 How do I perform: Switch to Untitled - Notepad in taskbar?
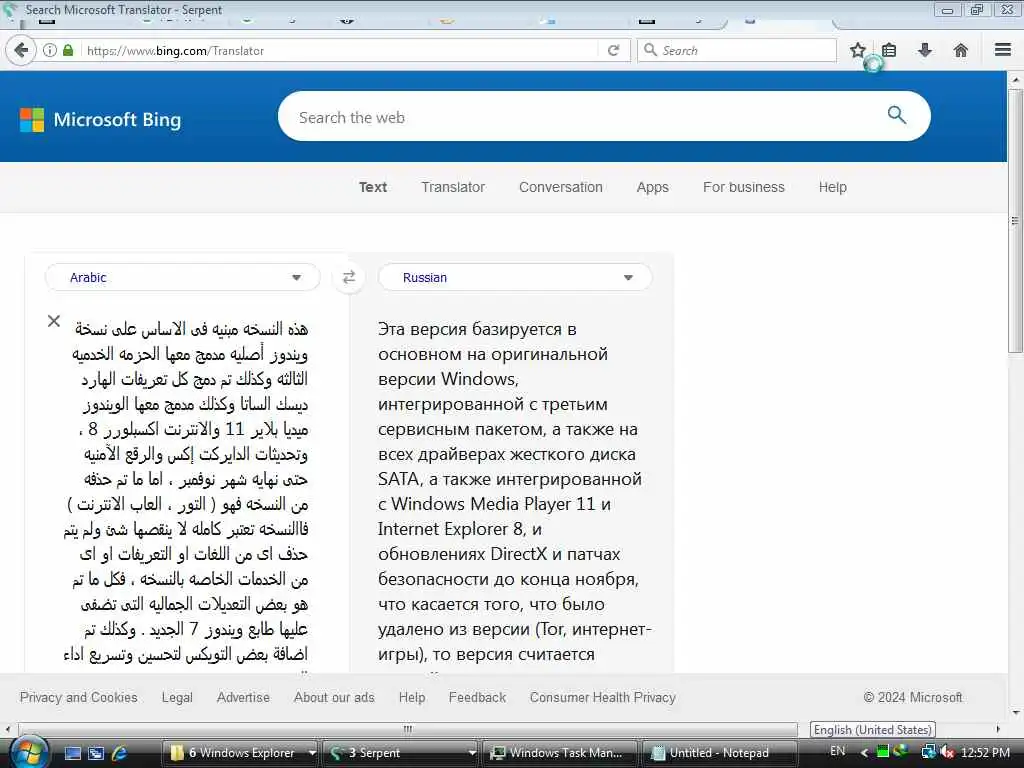click(719, 753)
